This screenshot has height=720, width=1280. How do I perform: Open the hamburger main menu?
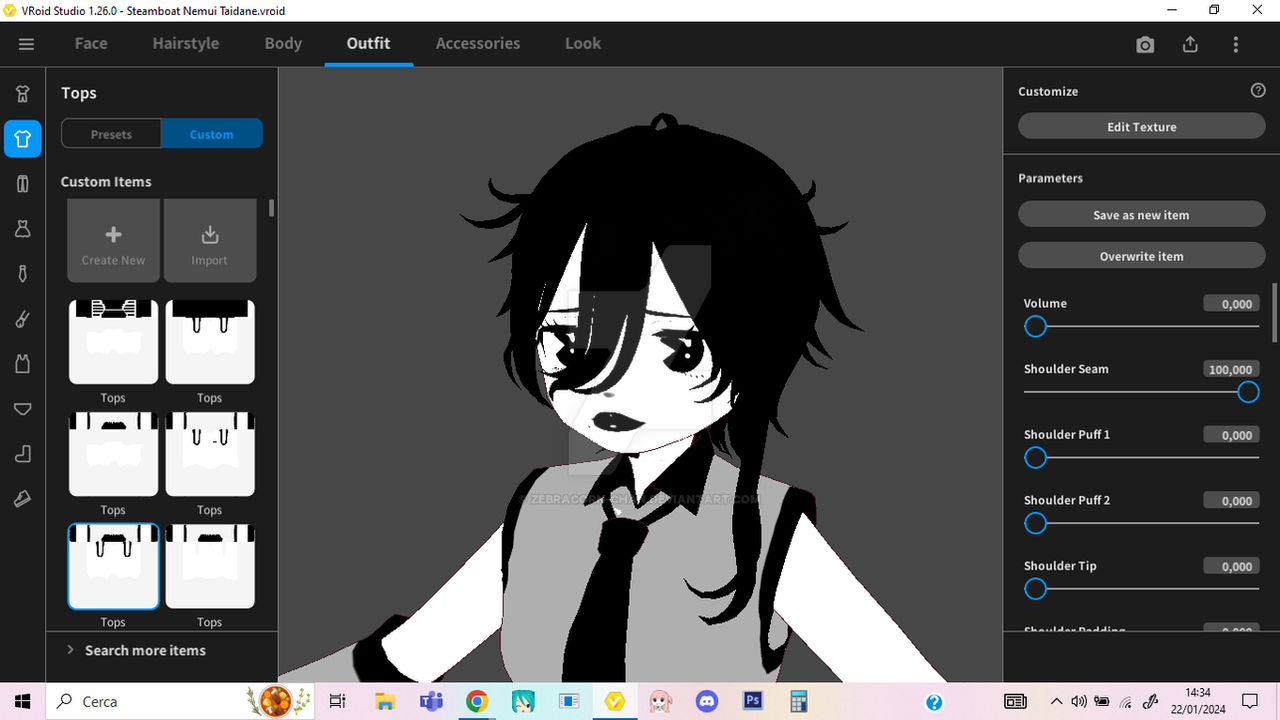point(26,44)
